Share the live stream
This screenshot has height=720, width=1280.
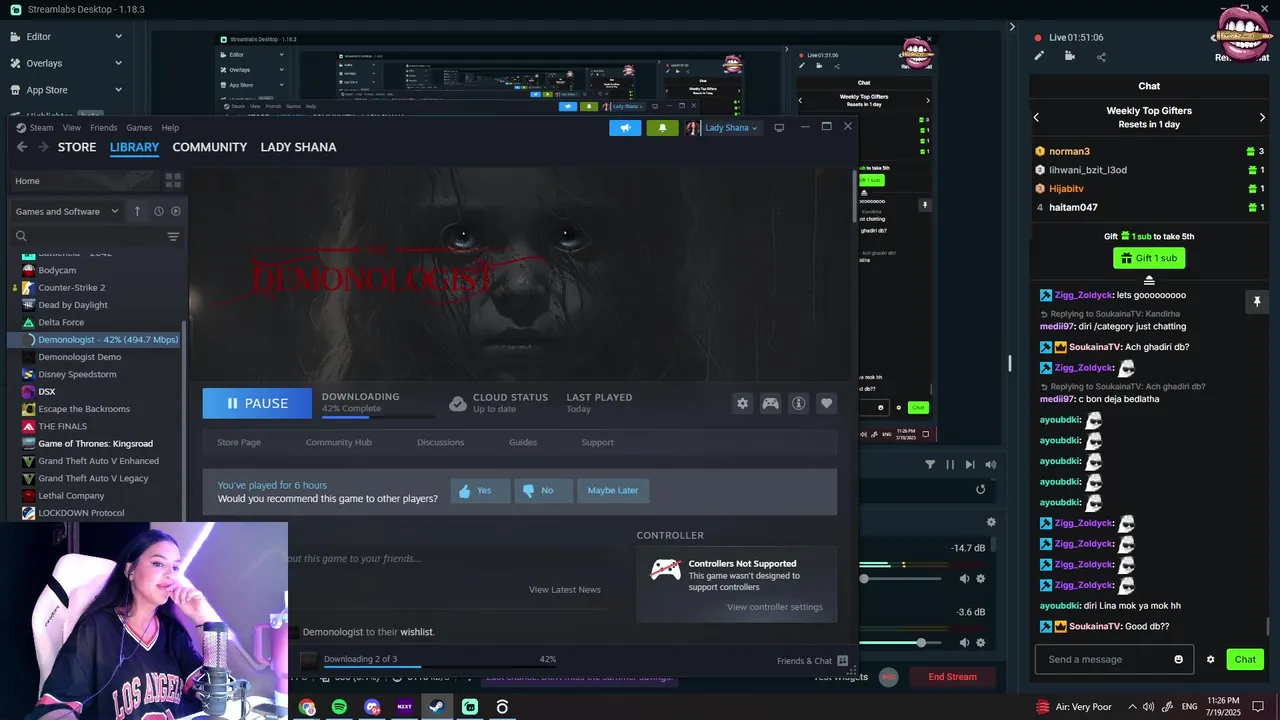click(1101, 57)
